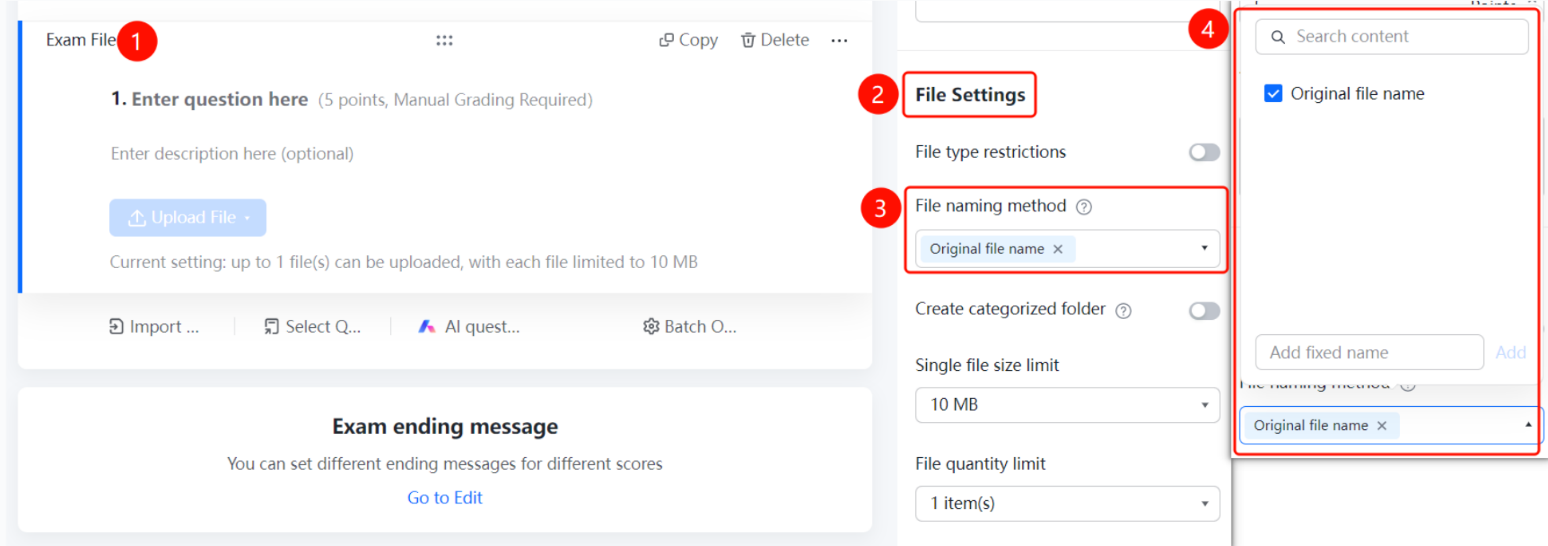Remove Original file name tag in File Settings
1548x546 pixels.
coord(1058,249)
